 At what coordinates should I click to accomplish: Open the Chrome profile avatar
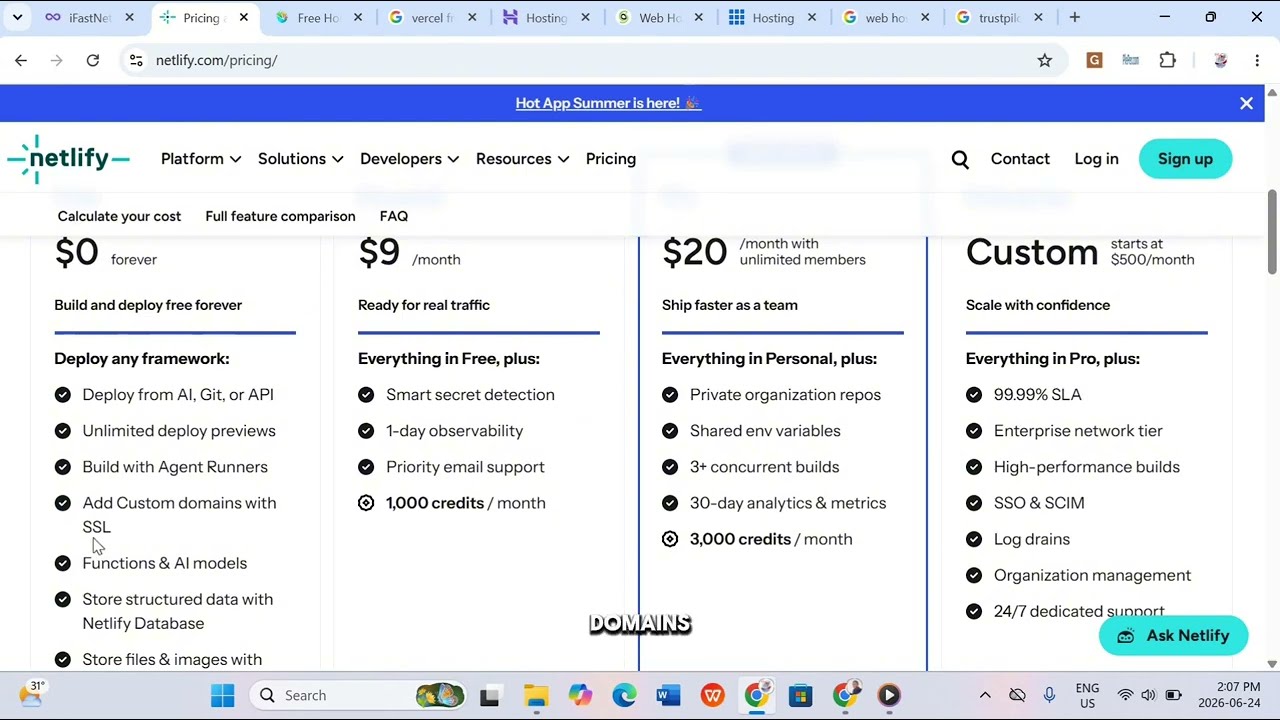coord(1220,60)
